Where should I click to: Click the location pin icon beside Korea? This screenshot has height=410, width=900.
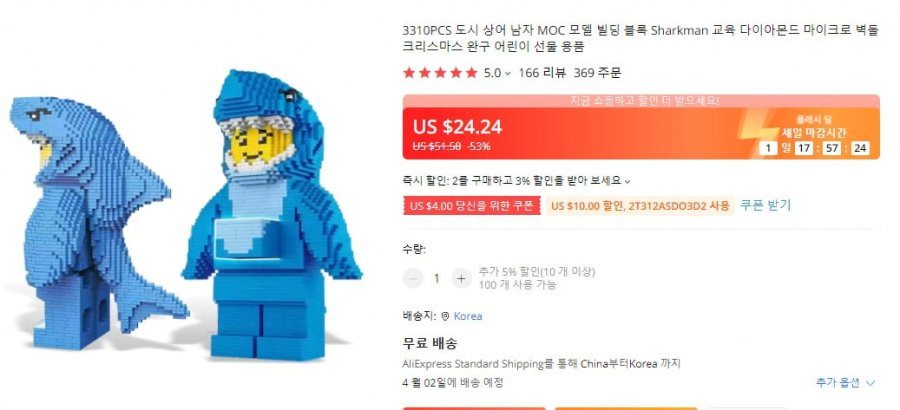pos(445,316)
